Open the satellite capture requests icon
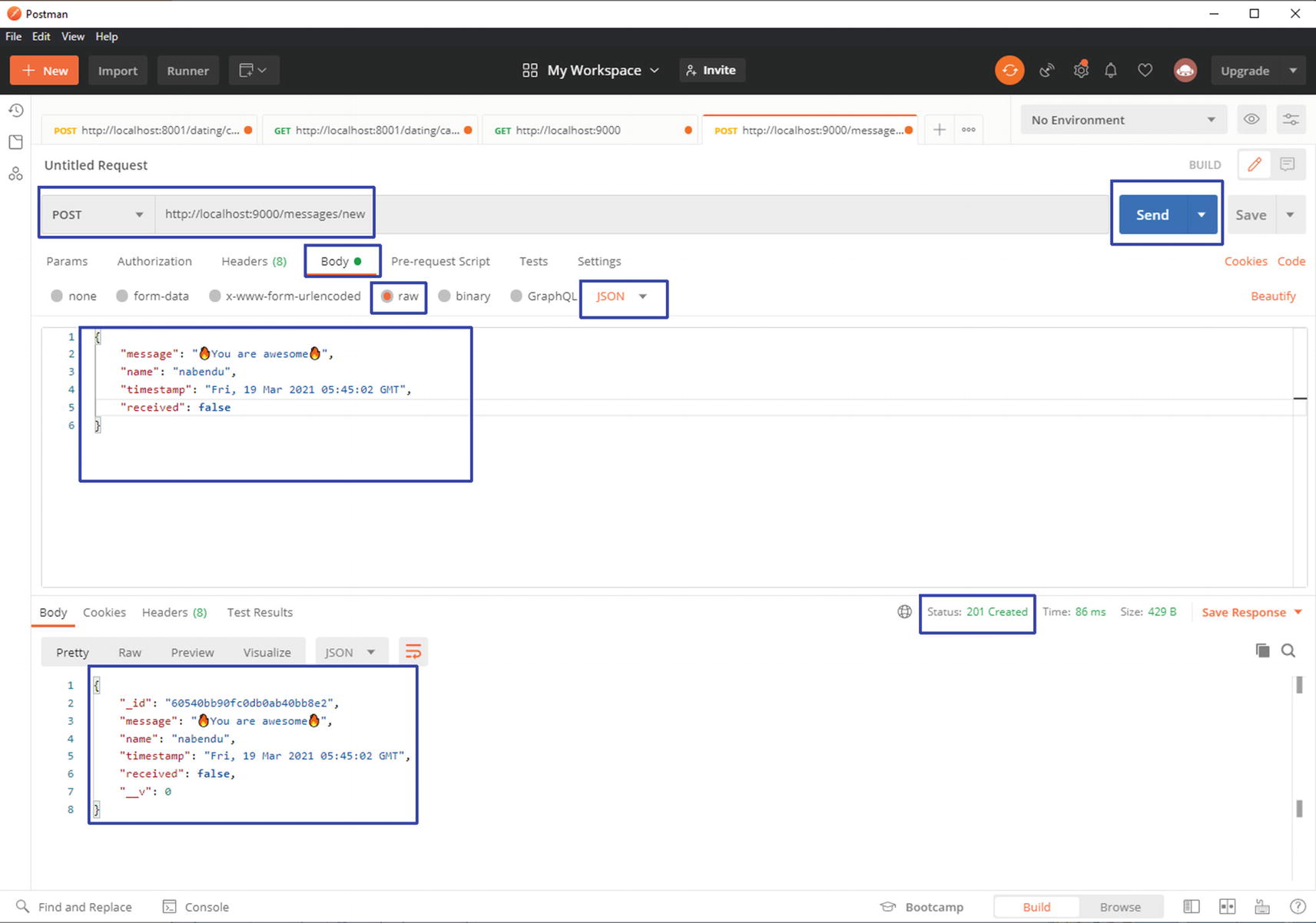 (1046, 71)
